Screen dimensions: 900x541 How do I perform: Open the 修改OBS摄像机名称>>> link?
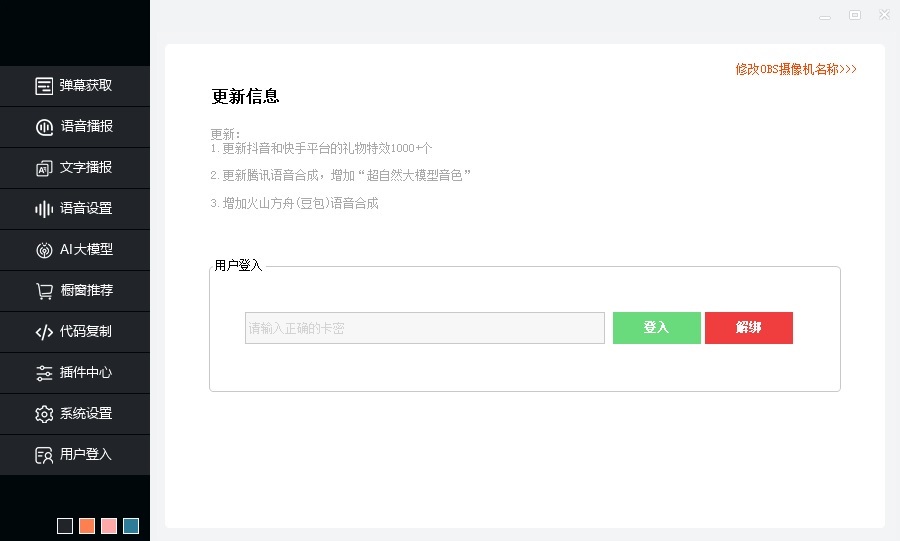click(x=796, y=69)
